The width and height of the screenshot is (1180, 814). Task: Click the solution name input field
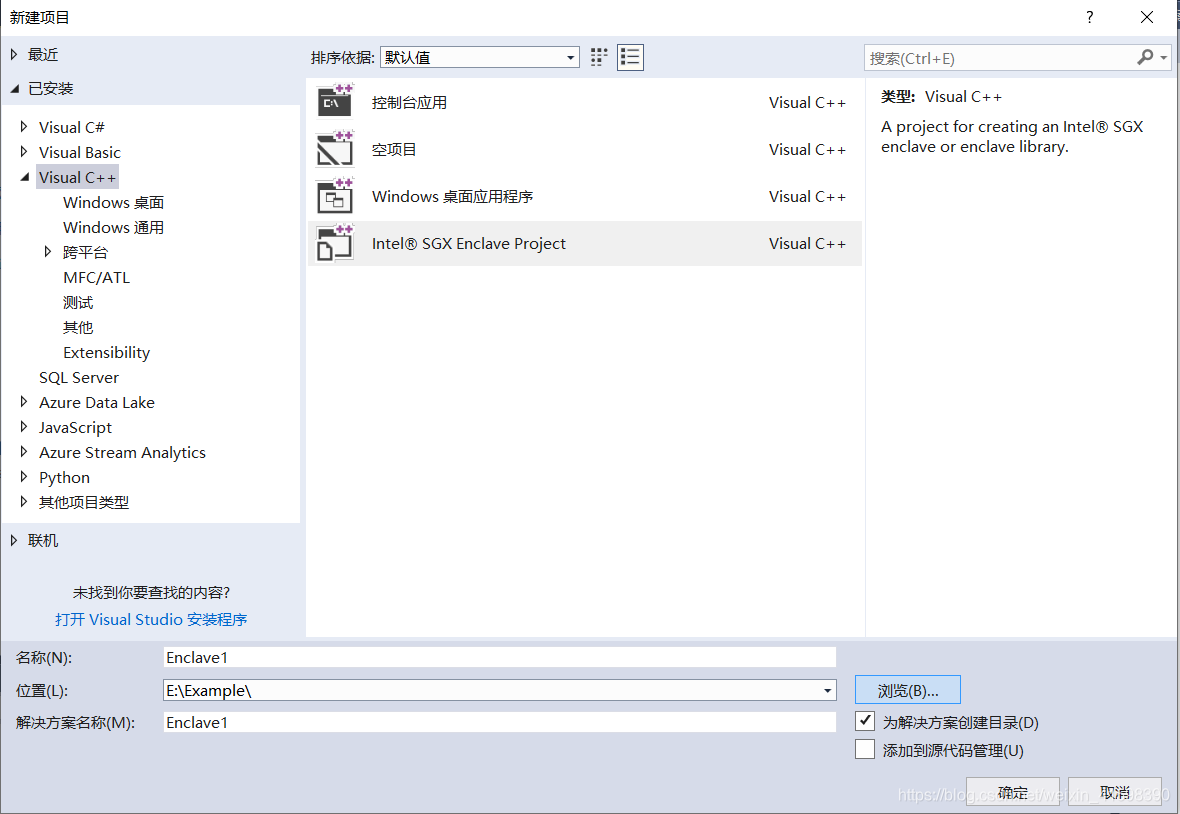click(500, 721)
